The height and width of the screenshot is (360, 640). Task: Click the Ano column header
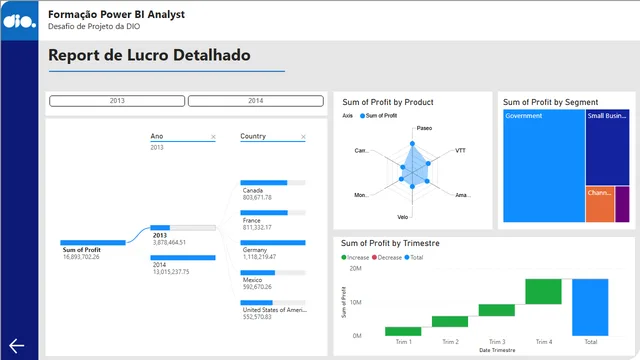(157, 136)
